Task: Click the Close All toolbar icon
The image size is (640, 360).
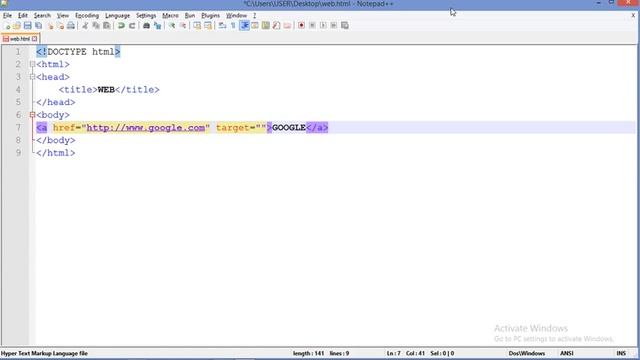Action: pyautogui.click(x=60, y=26)
